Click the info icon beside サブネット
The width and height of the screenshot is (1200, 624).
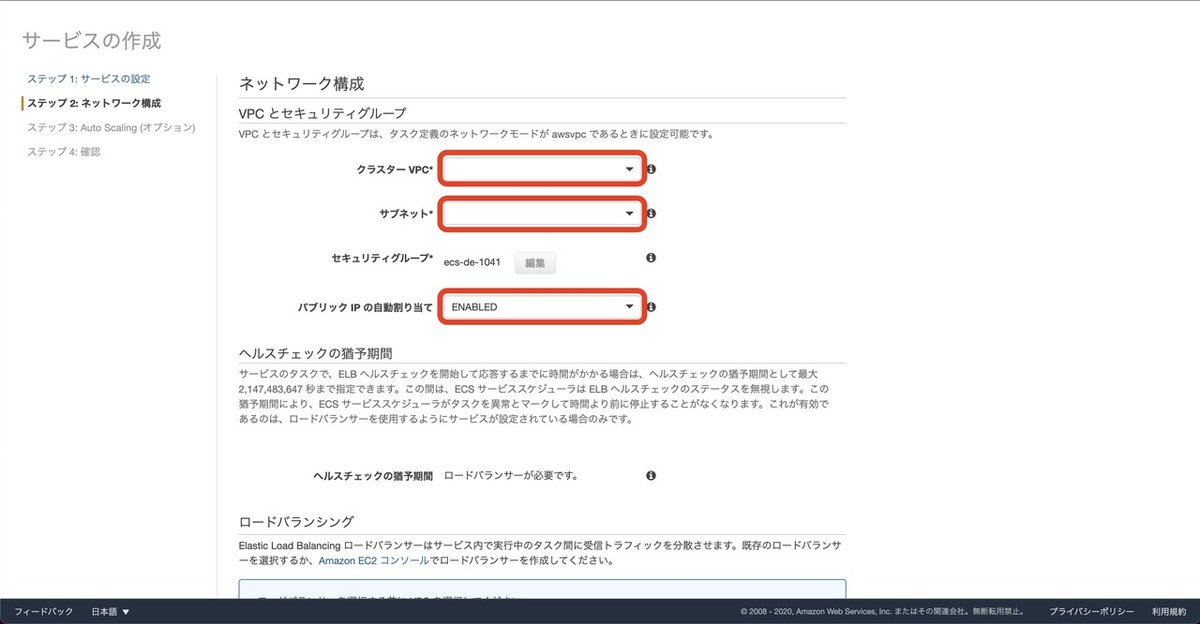[x=651, y=213]
